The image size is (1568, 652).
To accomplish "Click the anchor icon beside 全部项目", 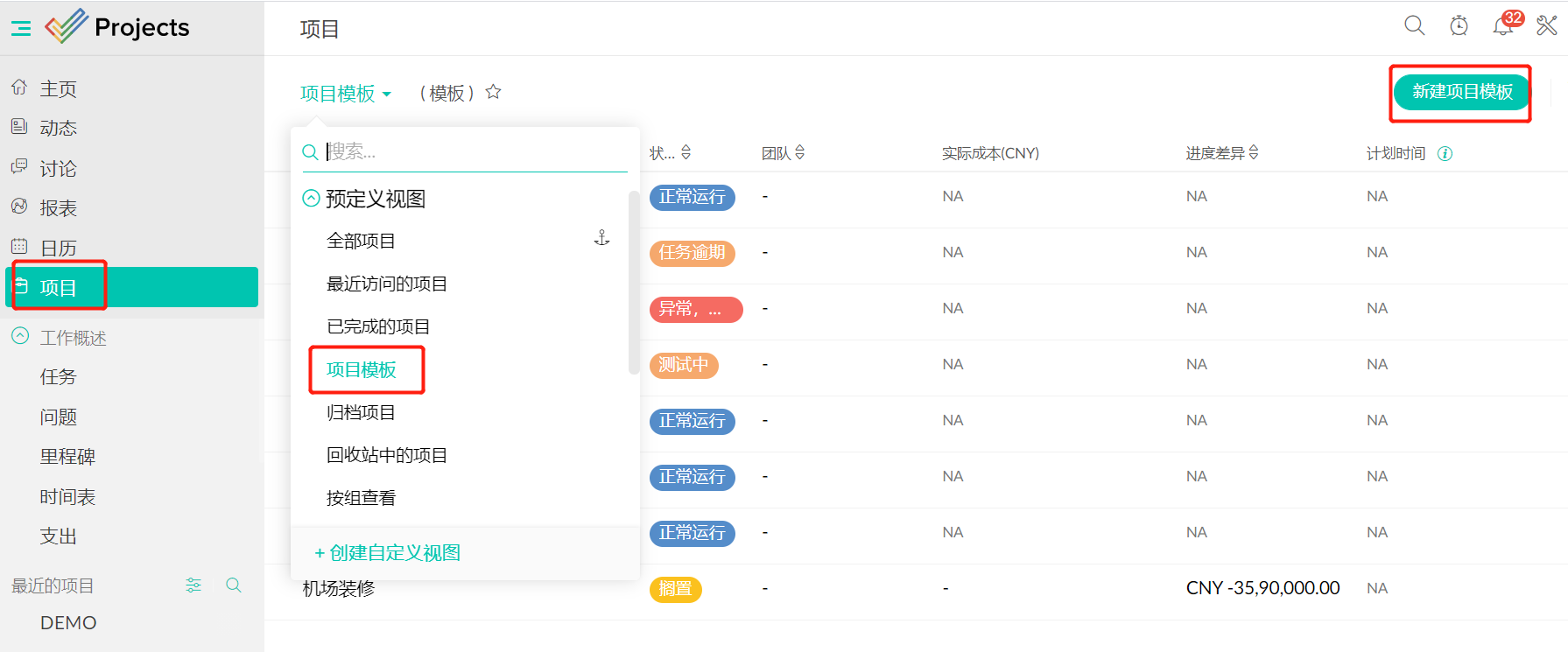I will coord(601,238).
